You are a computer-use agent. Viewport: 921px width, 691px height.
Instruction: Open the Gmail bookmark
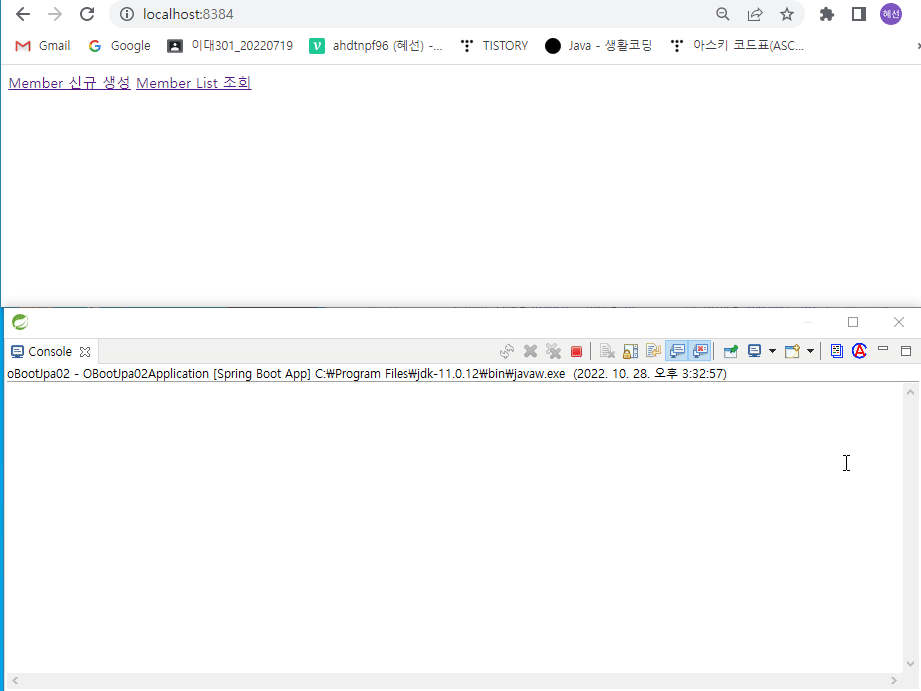[42, 46]
